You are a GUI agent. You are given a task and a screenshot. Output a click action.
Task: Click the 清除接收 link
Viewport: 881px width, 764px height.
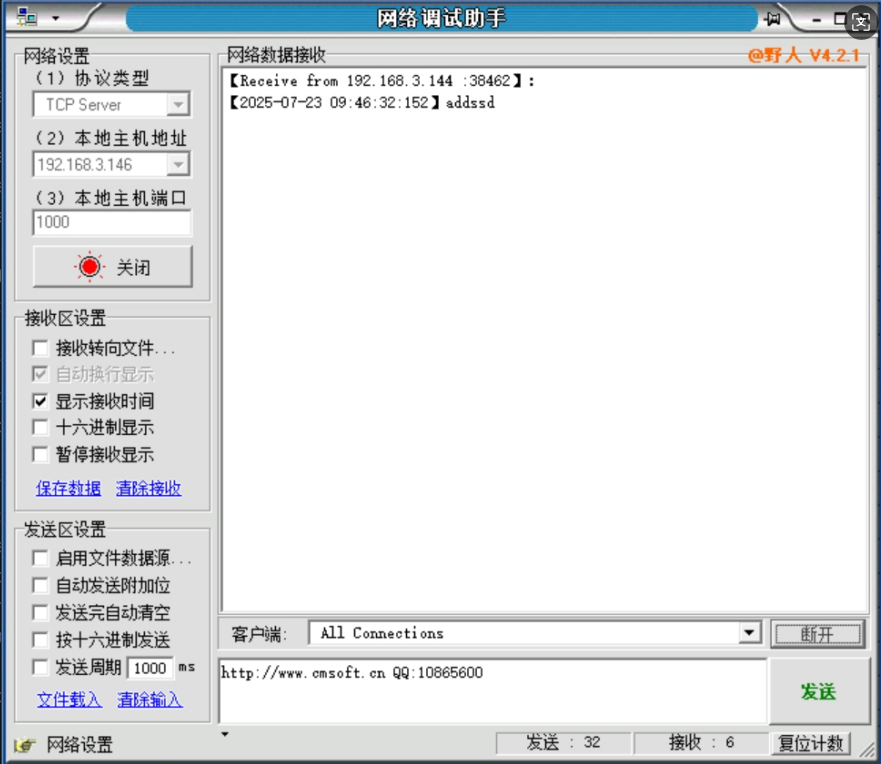click(149, 488)
